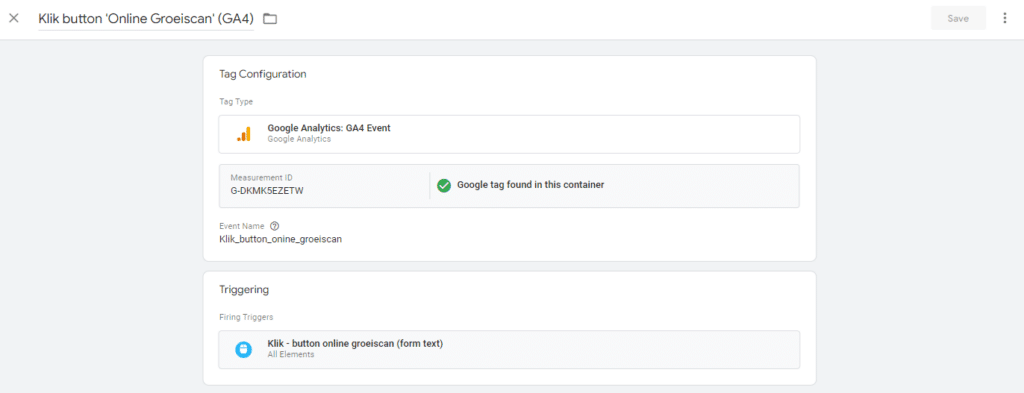Click the 'Tag Type' label
The height and width of the screenshot is (393, 1024).
pos(236,102)
